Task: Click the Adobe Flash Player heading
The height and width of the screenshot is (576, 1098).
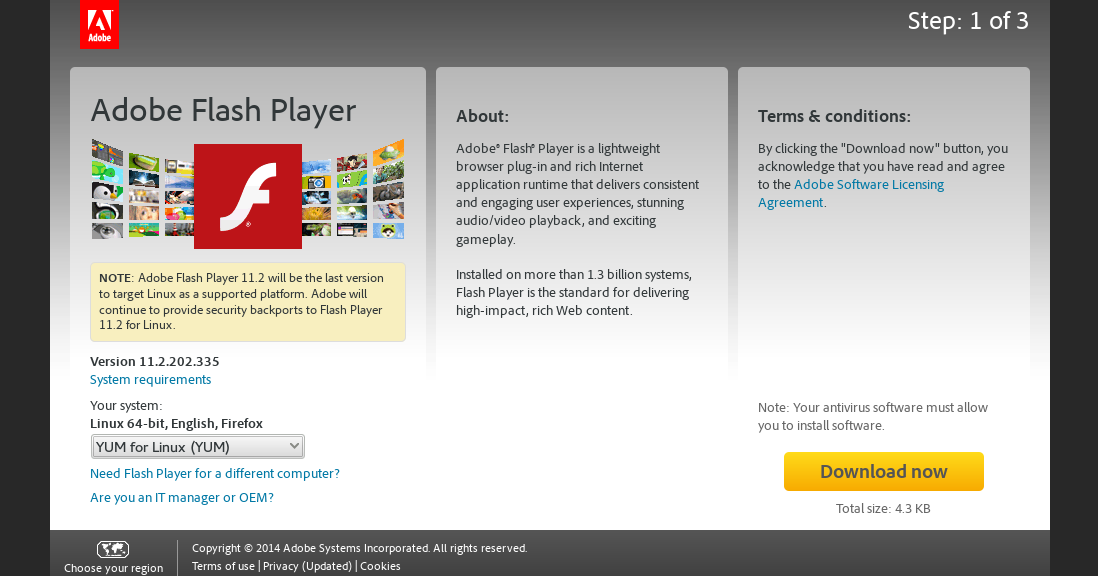Action: pos(223,111)
